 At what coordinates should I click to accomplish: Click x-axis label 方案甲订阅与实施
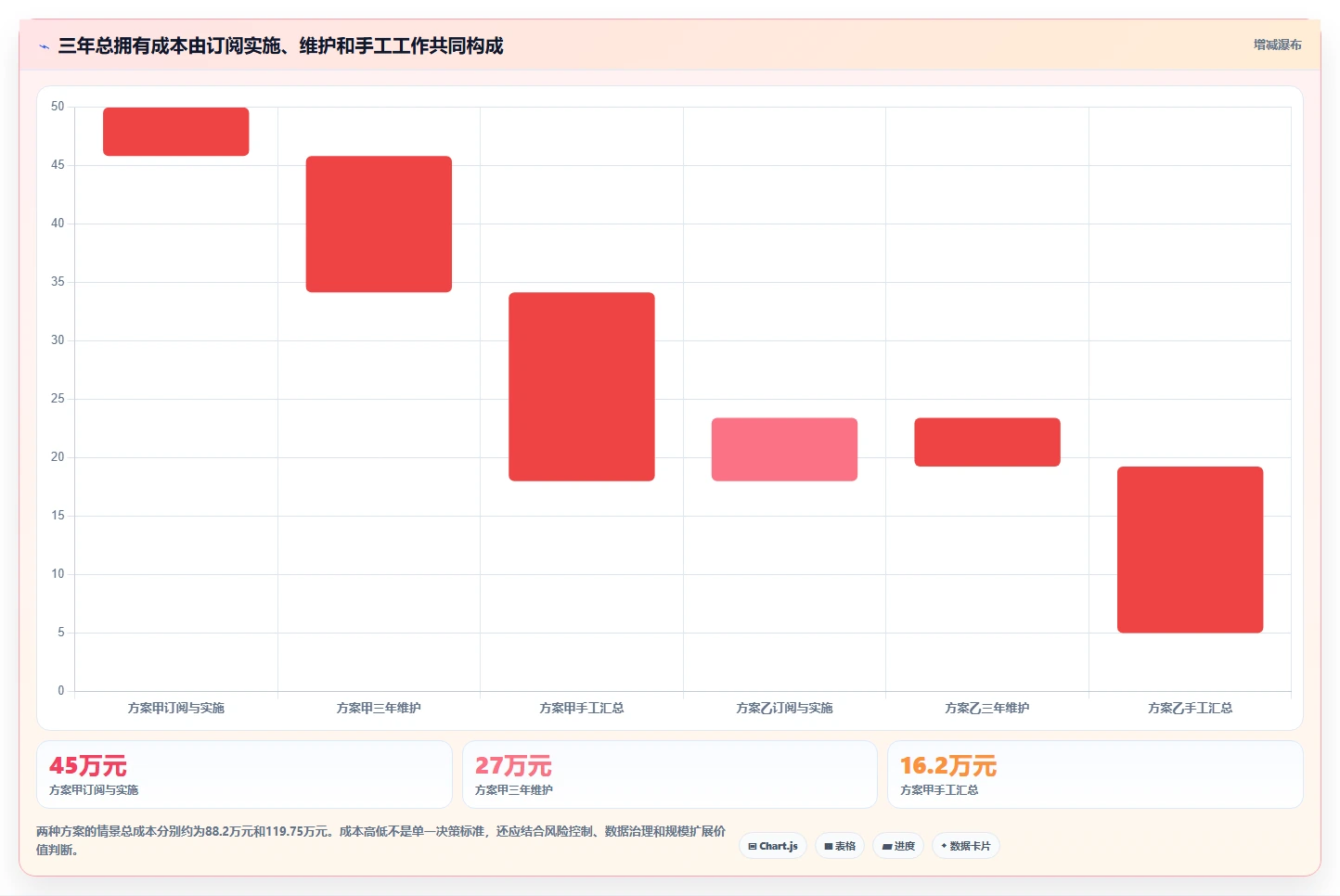click(x=176, y=708)
